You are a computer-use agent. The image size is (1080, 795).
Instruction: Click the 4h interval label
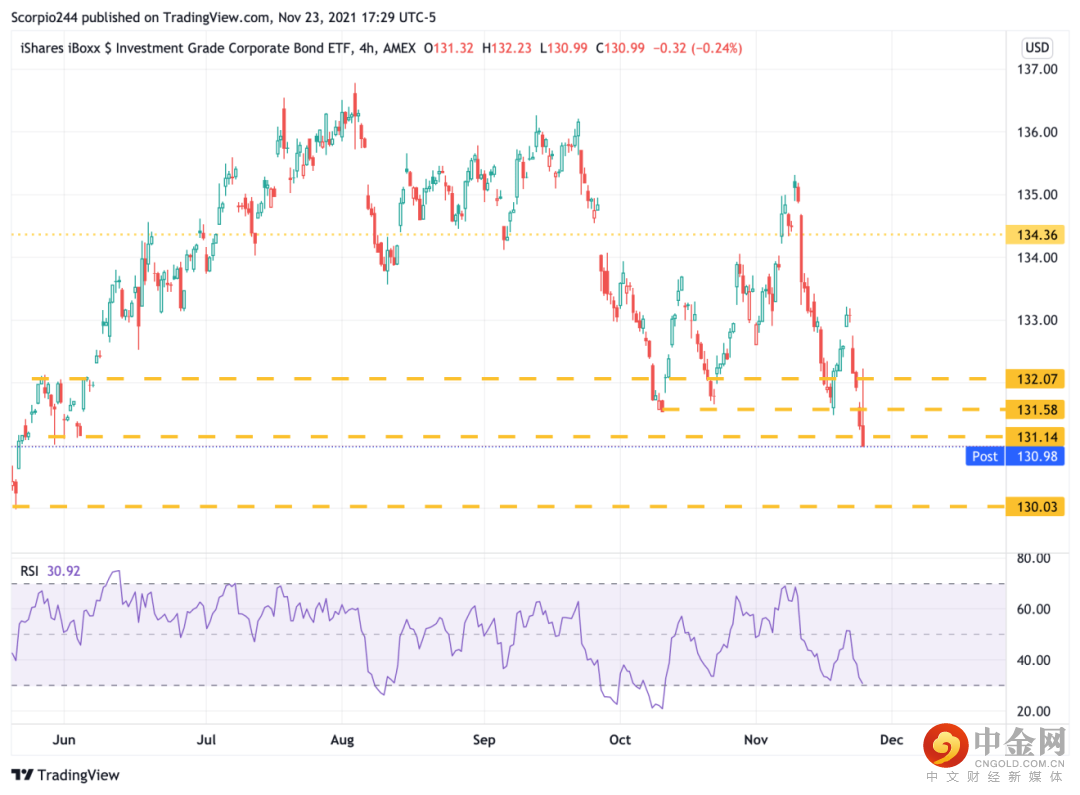(x=368, y=48)
